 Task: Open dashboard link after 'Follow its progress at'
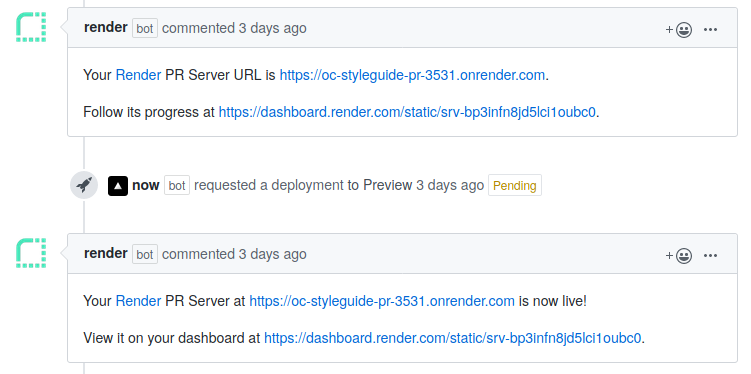407,112
